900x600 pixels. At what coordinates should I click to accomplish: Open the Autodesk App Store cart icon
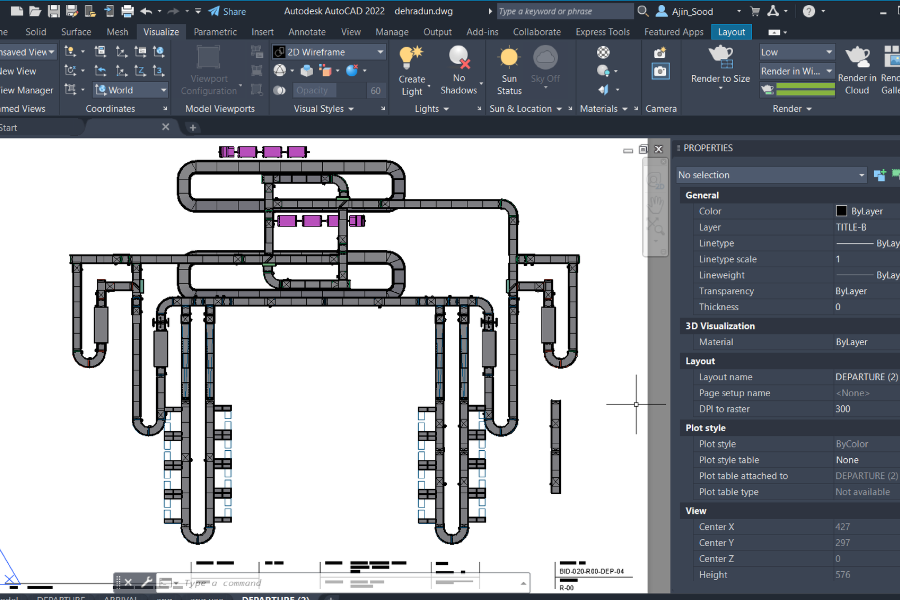(755, 11)
